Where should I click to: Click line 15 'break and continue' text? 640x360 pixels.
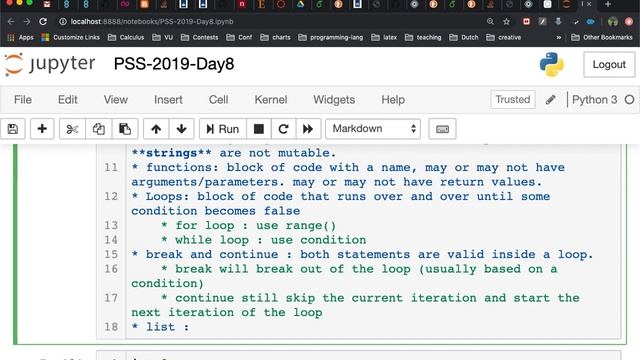212,255
